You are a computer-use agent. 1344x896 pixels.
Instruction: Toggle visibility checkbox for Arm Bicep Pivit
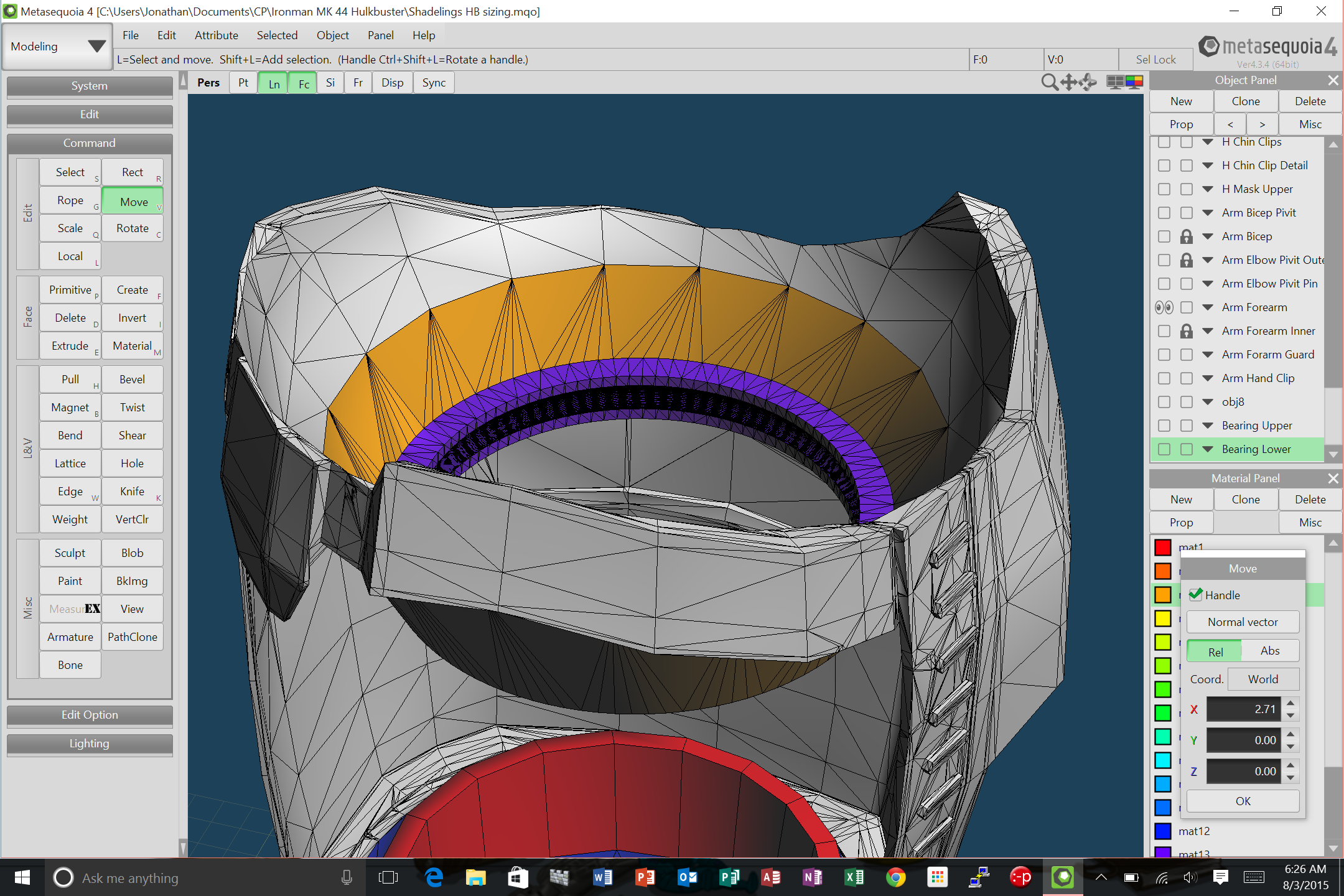click(1164, 213)
